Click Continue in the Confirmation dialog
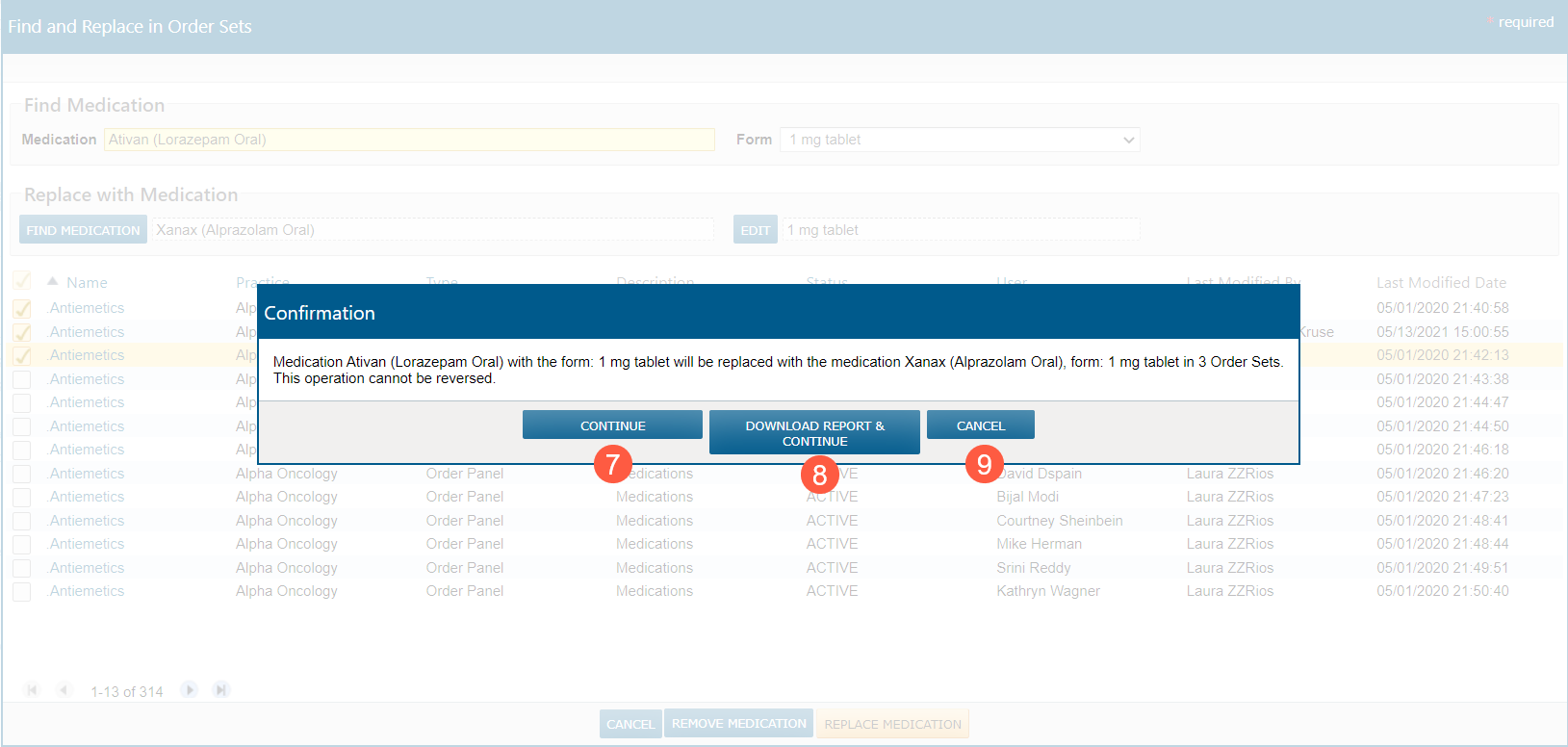1568x747 pixels. 612,425
